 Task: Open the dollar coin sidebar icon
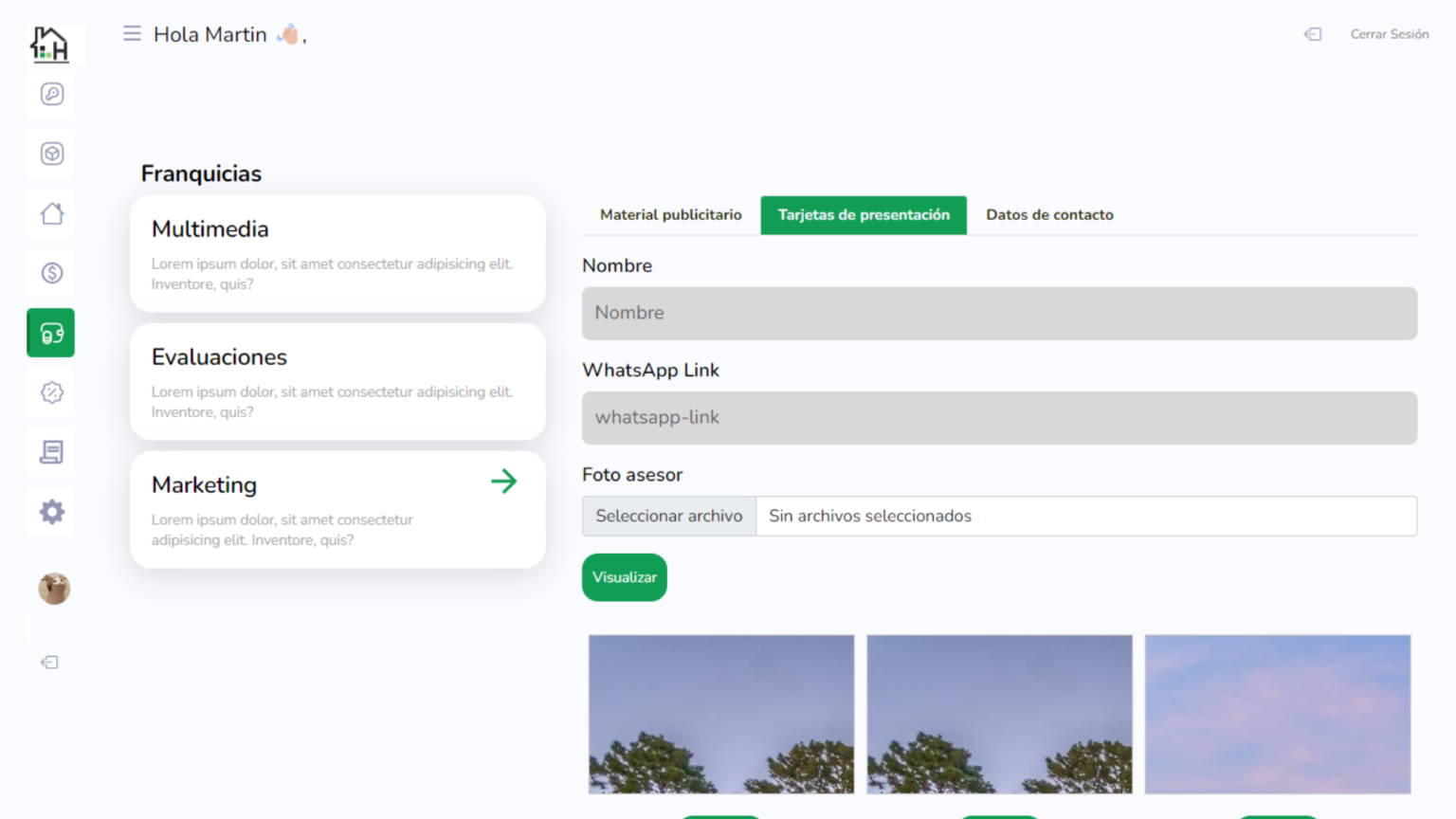[x=51, y=273]
